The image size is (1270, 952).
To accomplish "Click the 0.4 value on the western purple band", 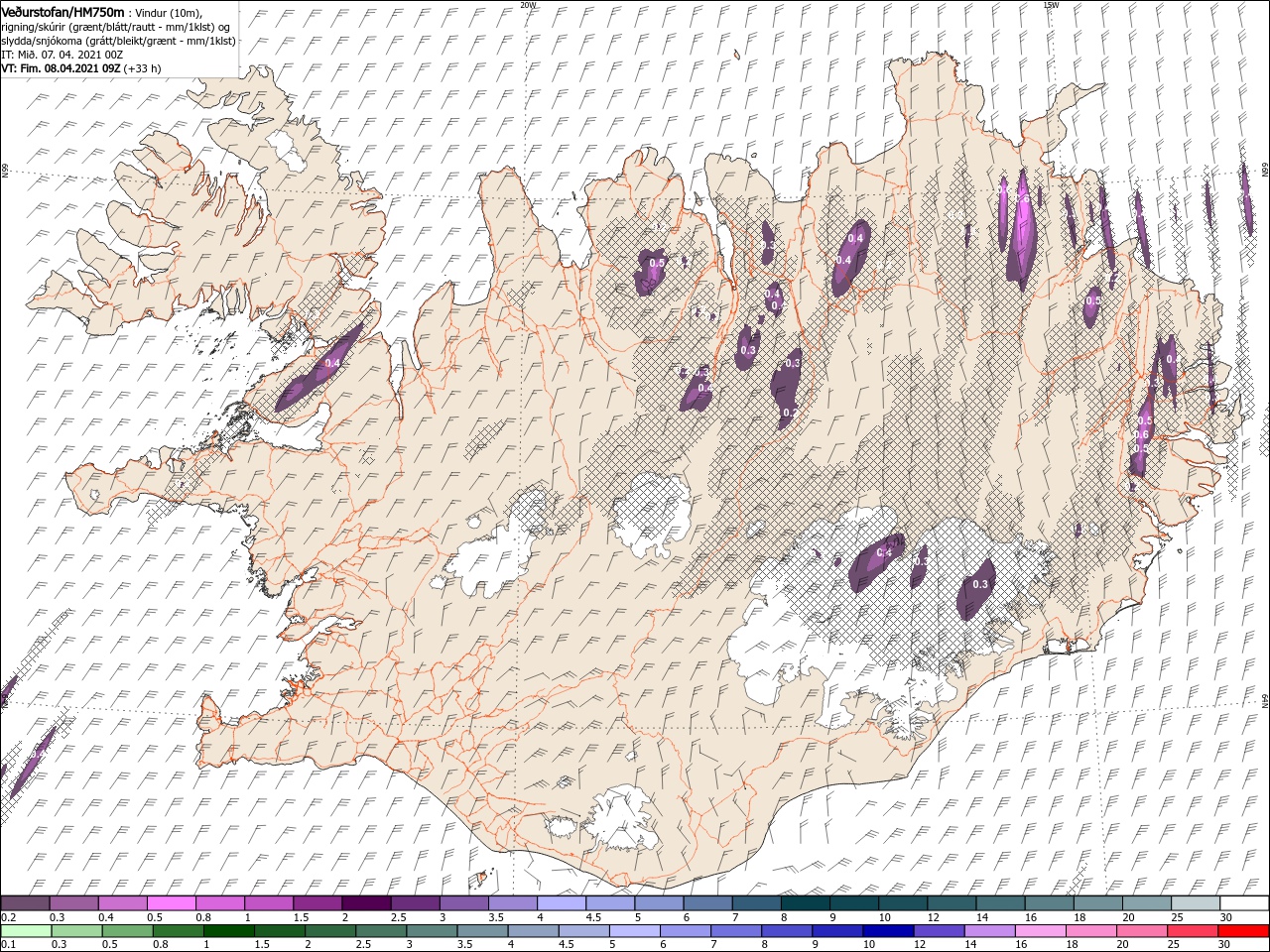I will 332,363.
